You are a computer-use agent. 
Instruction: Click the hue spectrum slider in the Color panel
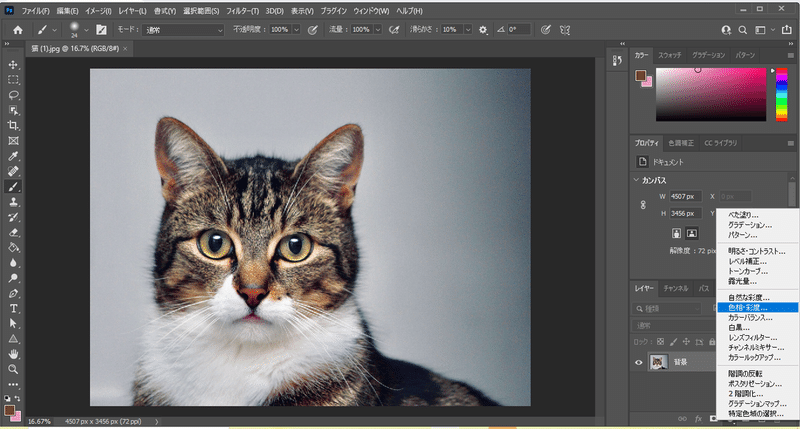(x=781, y=93)
